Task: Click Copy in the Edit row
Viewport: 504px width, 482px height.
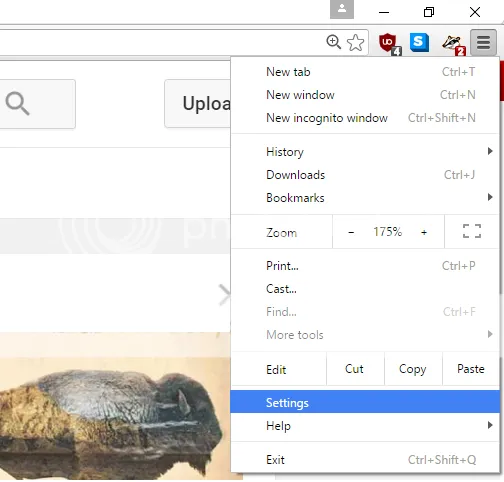Action: [x=413, y=369]
